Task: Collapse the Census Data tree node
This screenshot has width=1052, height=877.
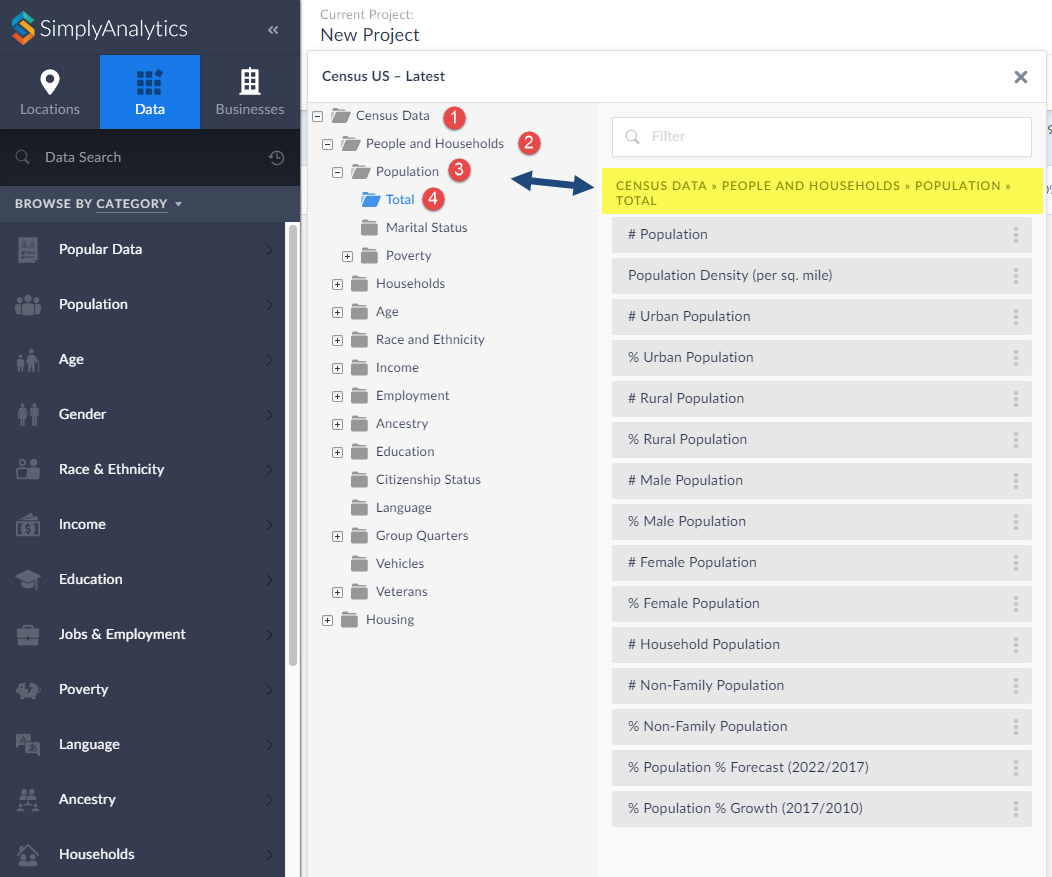Action: coord(318,116)
